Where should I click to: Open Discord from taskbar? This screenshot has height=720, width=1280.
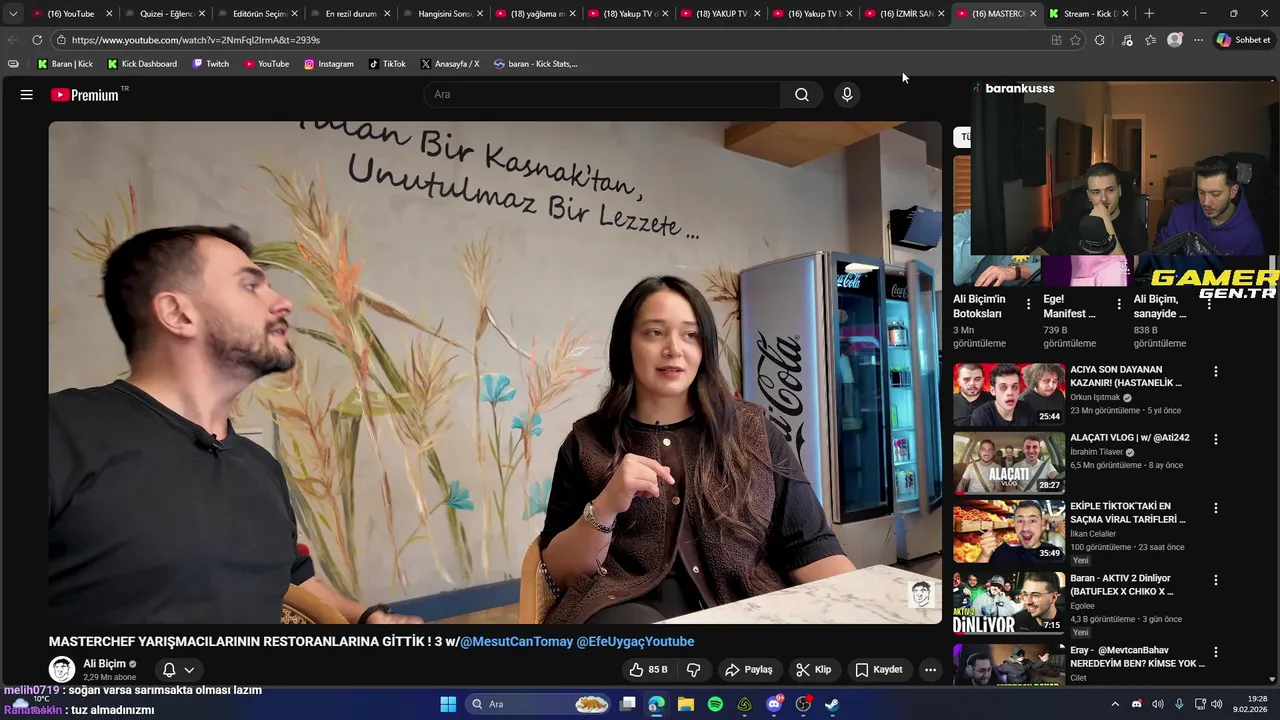(774, 704)
